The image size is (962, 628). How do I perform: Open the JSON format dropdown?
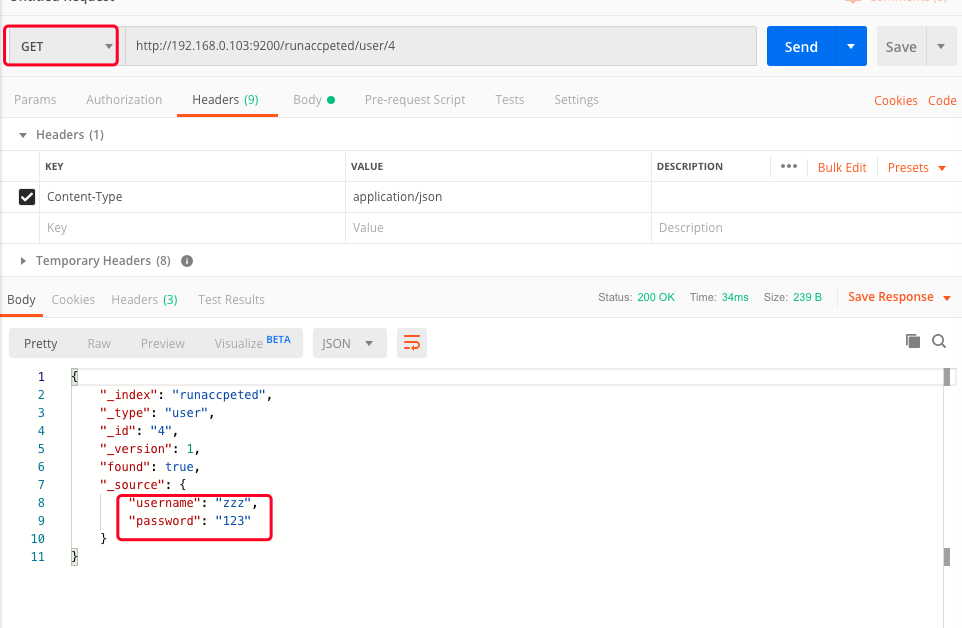pos(349,343)
